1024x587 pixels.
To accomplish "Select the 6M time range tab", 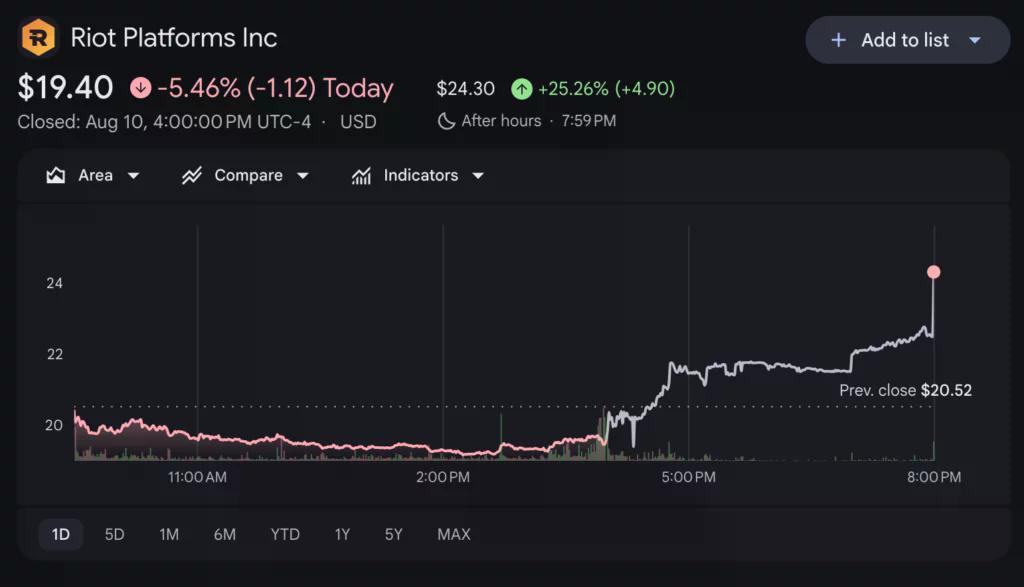I will click(225, 534).
